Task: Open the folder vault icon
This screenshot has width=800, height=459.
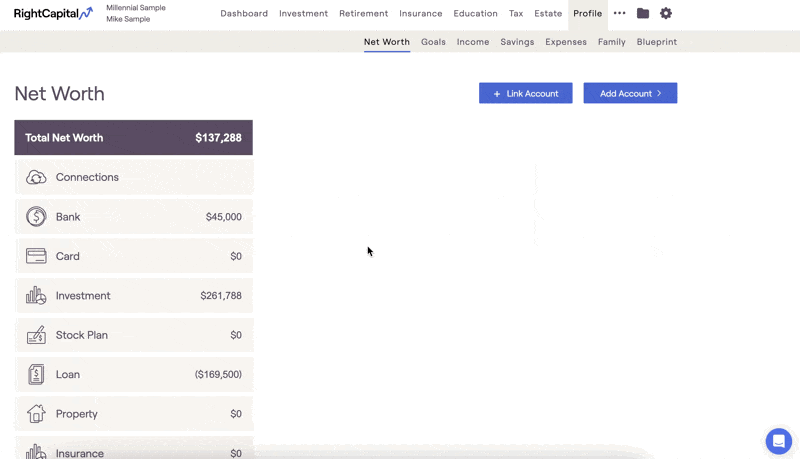Action: point(643,13)
